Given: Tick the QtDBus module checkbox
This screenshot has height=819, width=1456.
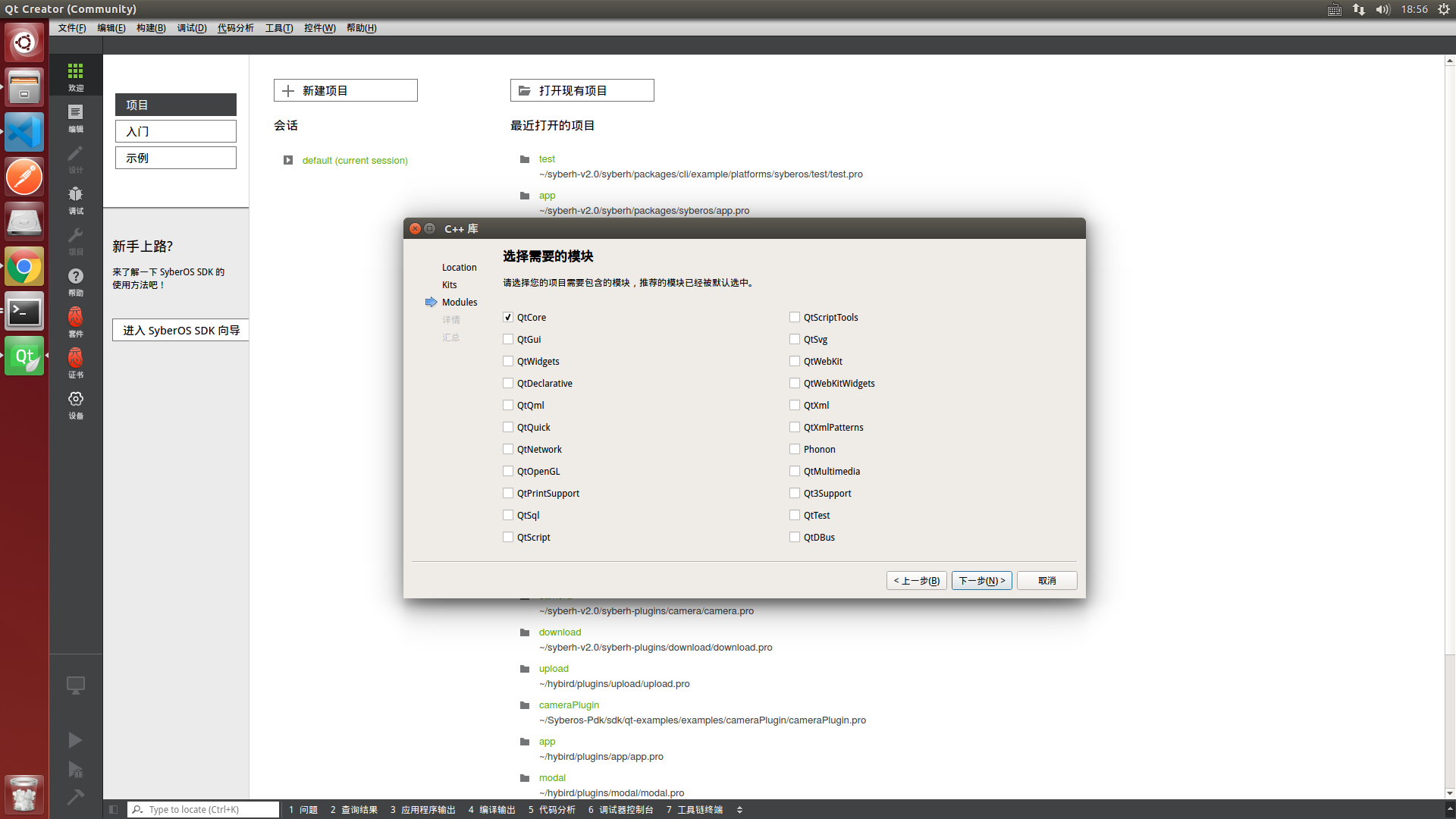Looking at the screenshot, I should (795, 537).
